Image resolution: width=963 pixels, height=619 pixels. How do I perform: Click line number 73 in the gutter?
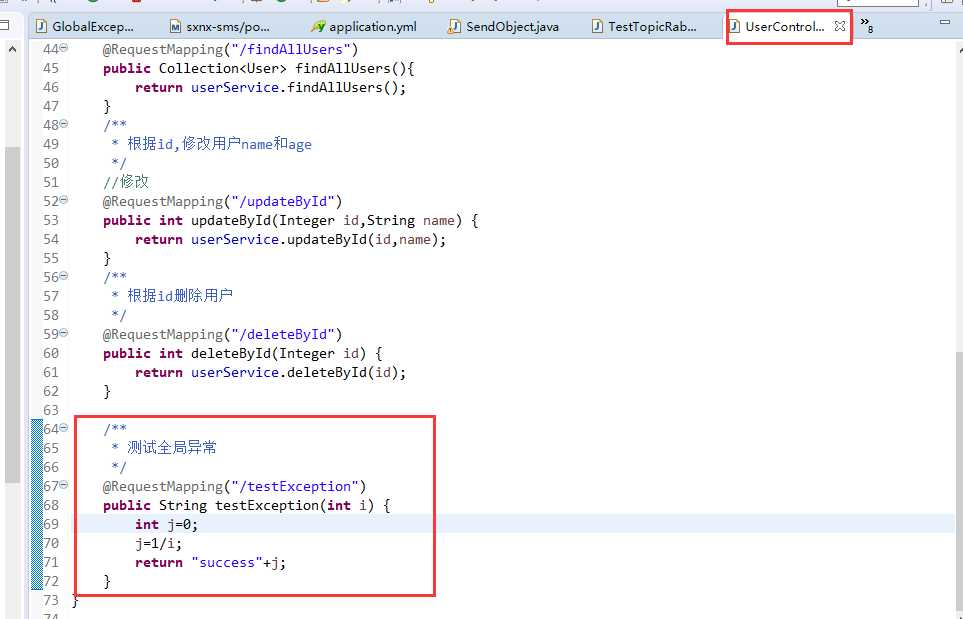tap(51, 600)
